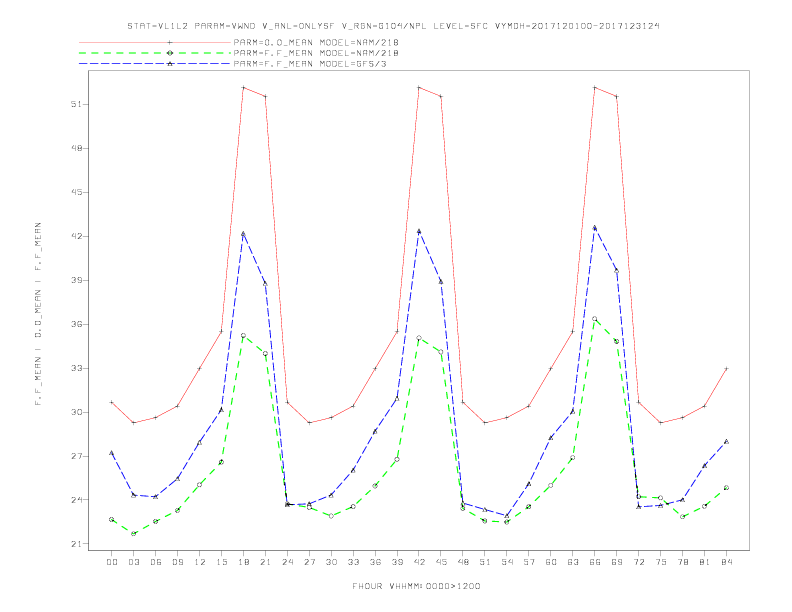
Task: Click x-axis forecast hour label 57
Action: point(529,562)
